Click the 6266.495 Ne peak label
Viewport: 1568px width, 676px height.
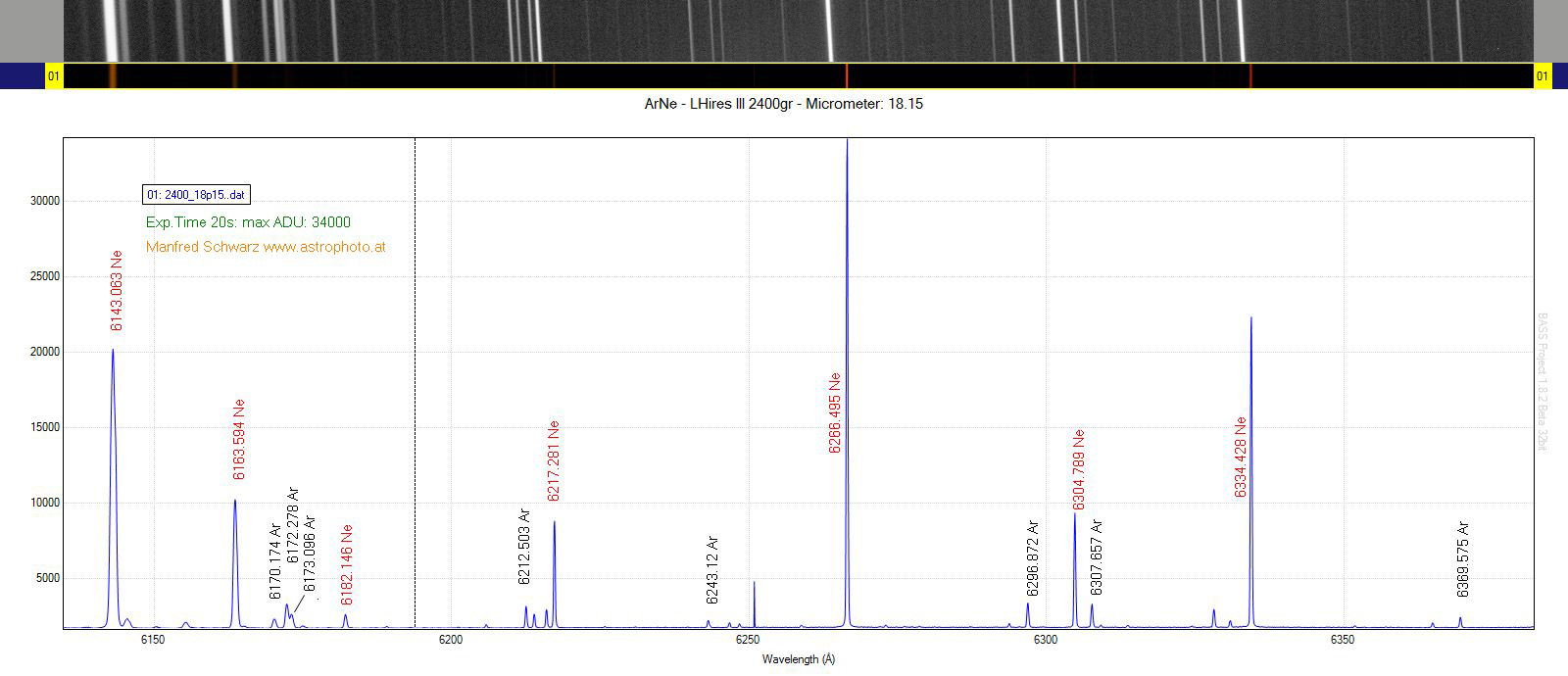coord(835,412)
